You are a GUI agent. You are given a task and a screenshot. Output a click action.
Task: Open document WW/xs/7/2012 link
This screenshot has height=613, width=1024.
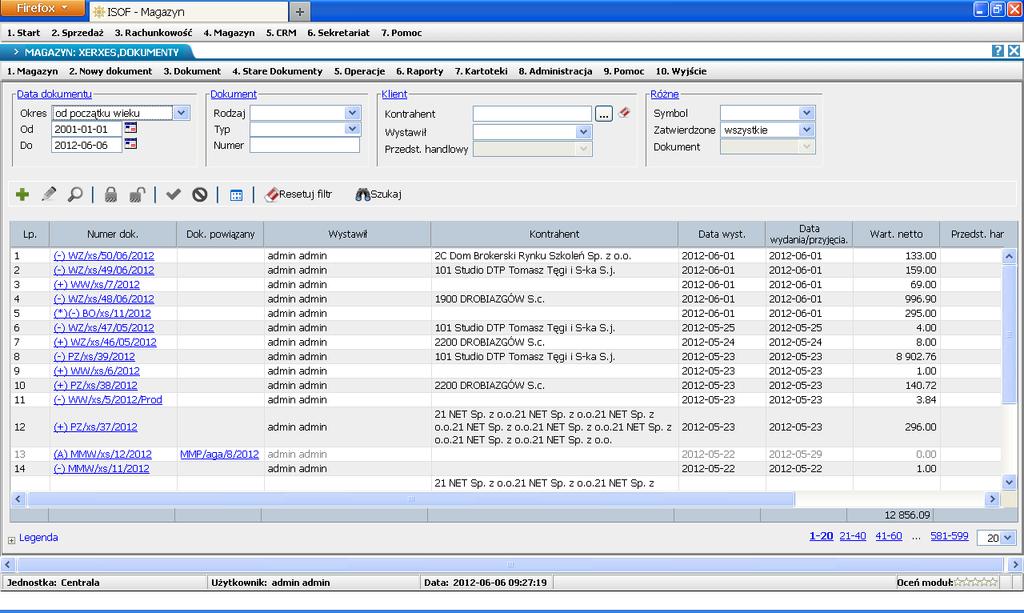(97, 285)
